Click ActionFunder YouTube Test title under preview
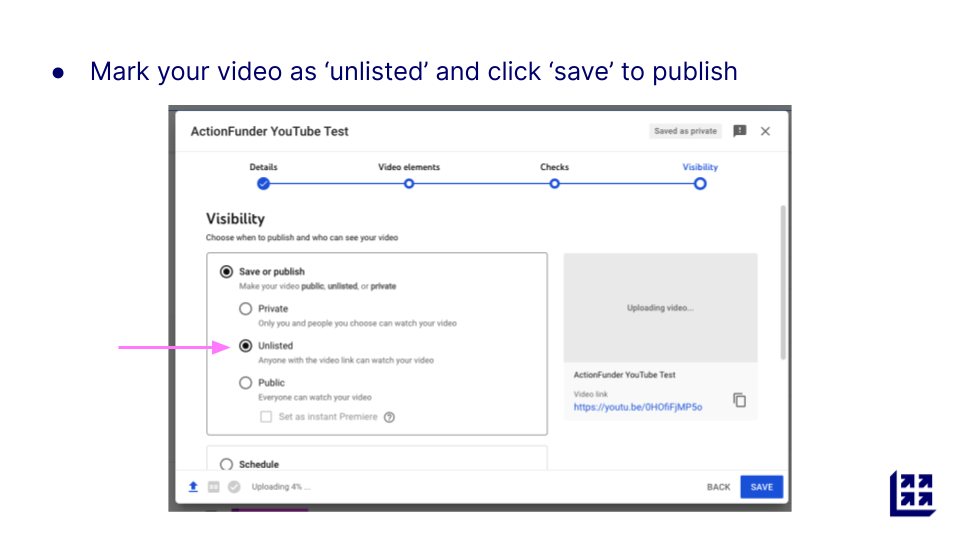The height and width of the screenshot is (540, 960). click(x=624, y=375)
